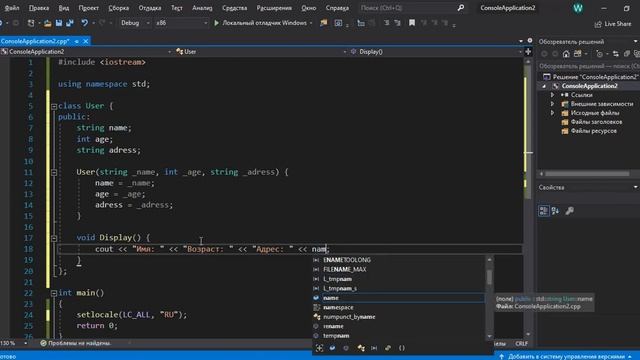Collapse the int main function block

(54, 293)
